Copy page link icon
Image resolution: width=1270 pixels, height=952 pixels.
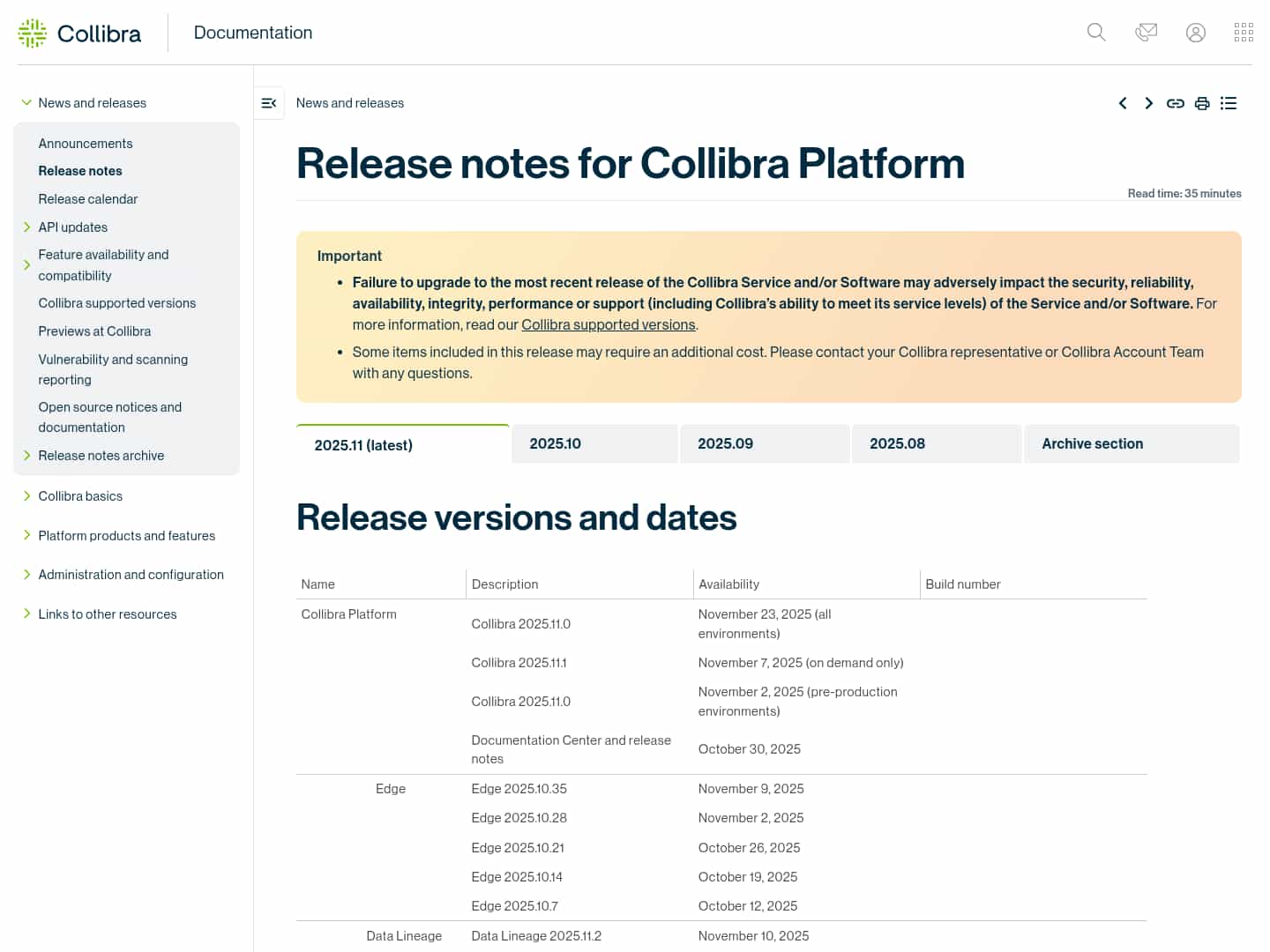click(1175, 103)
